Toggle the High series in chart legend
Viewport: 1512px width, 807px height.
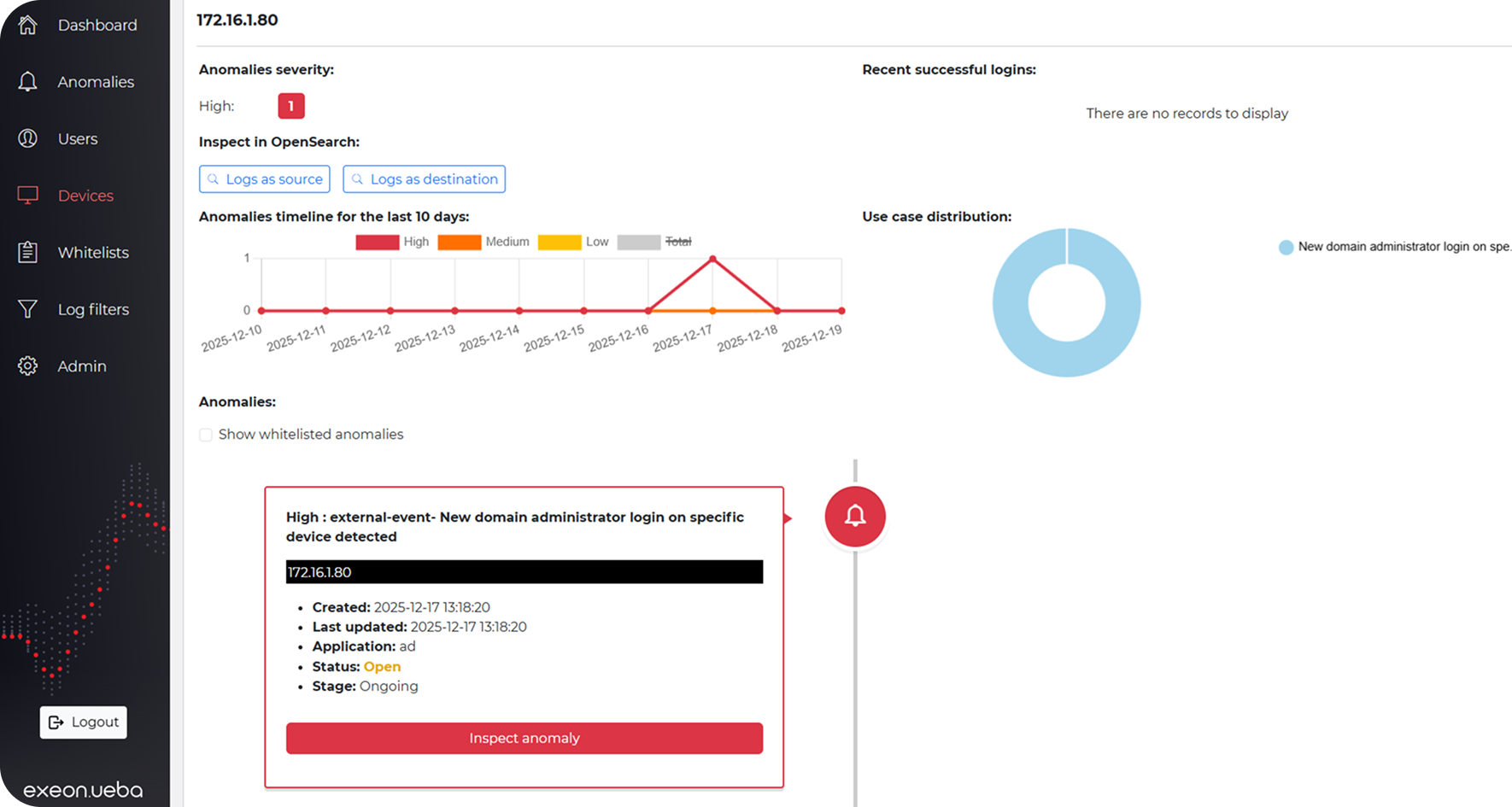pos(378,243)
